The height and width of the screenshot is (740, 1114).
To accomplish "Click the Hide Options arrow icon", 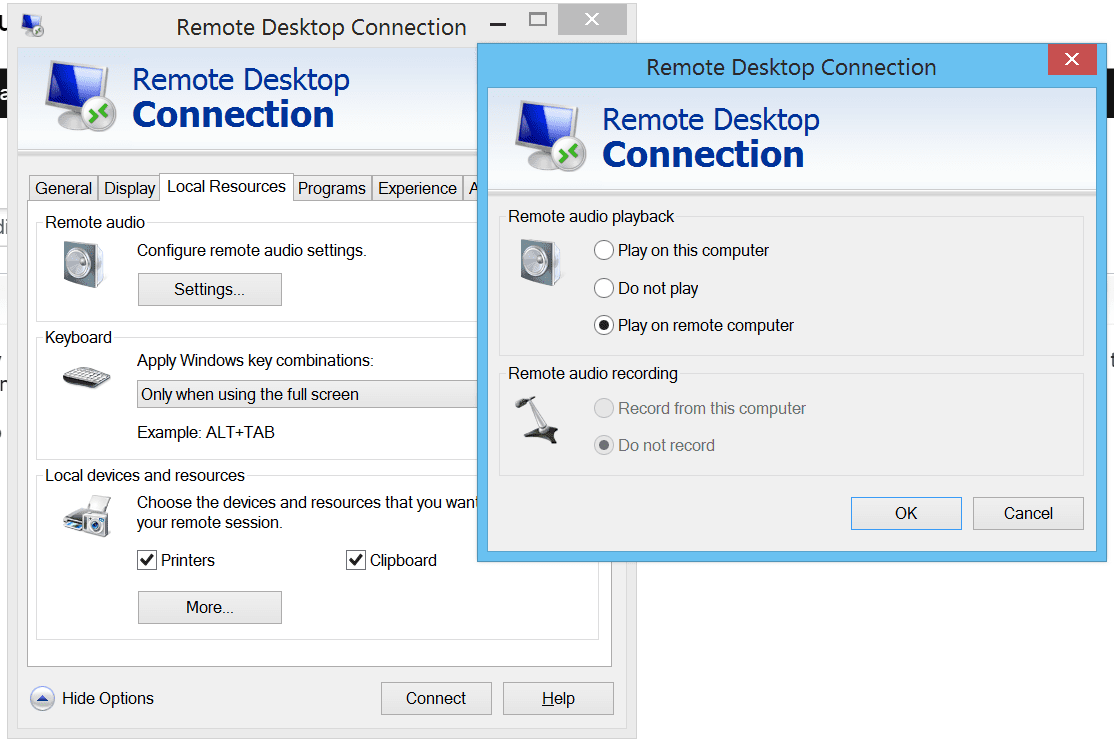I will tap(43, 699).
